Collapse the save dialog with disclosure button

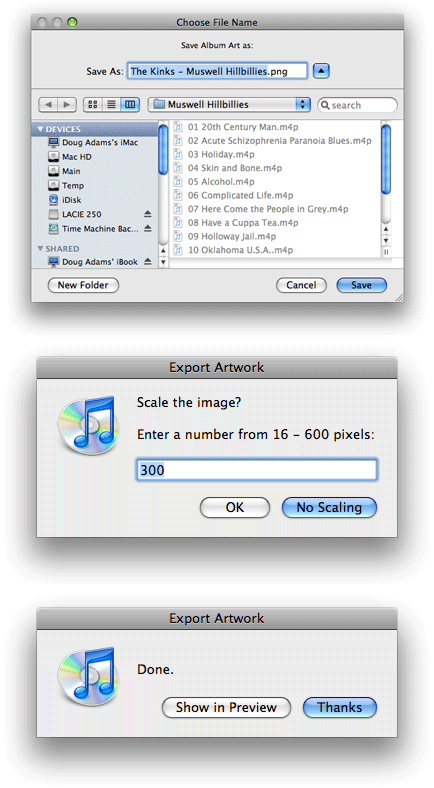(321, 71)
